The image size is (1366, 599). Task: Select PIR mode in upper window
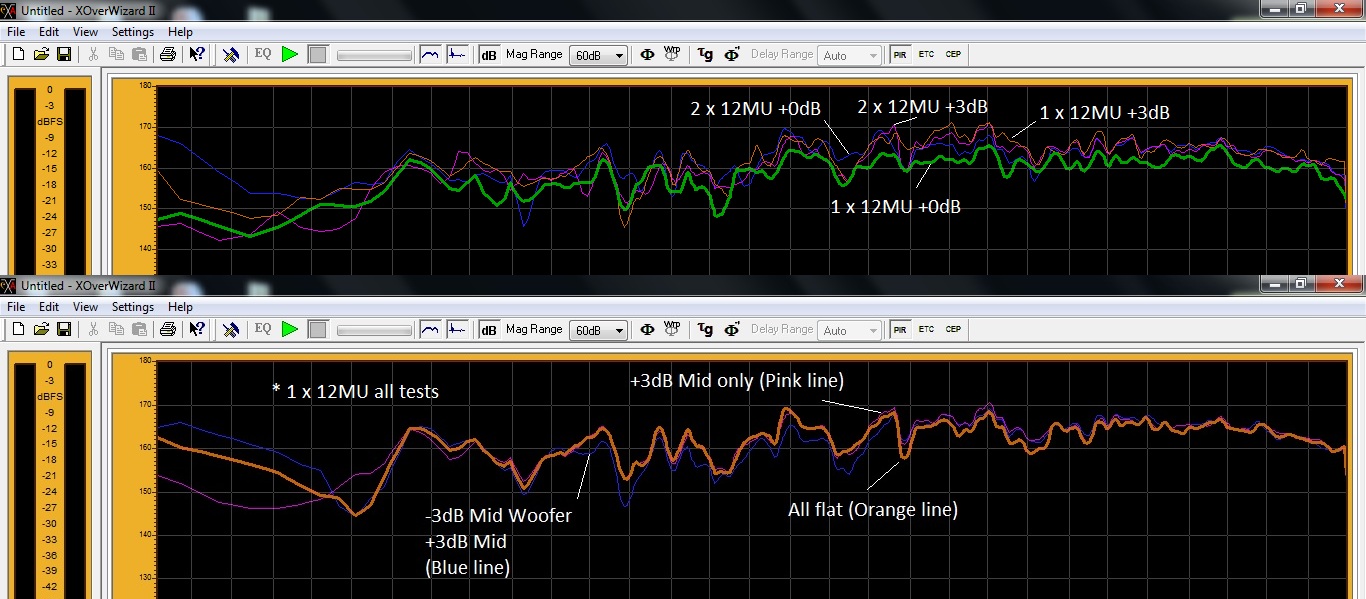click(x=901, y=54)
